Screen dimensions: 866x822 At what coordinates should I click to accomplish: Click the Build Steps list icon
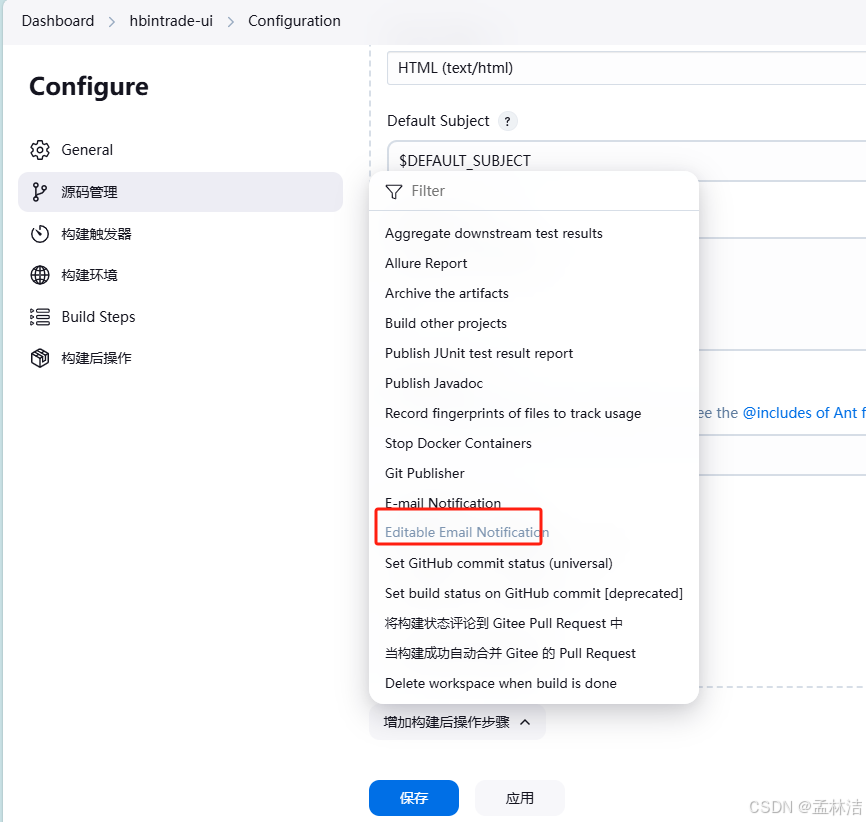tap(40, 317)
